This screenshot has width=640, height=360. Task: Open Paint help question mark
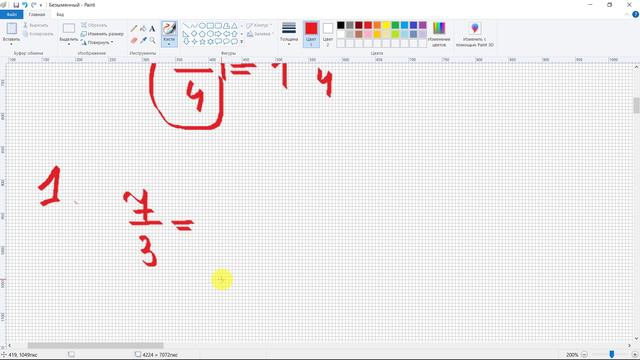pos(635,14)
